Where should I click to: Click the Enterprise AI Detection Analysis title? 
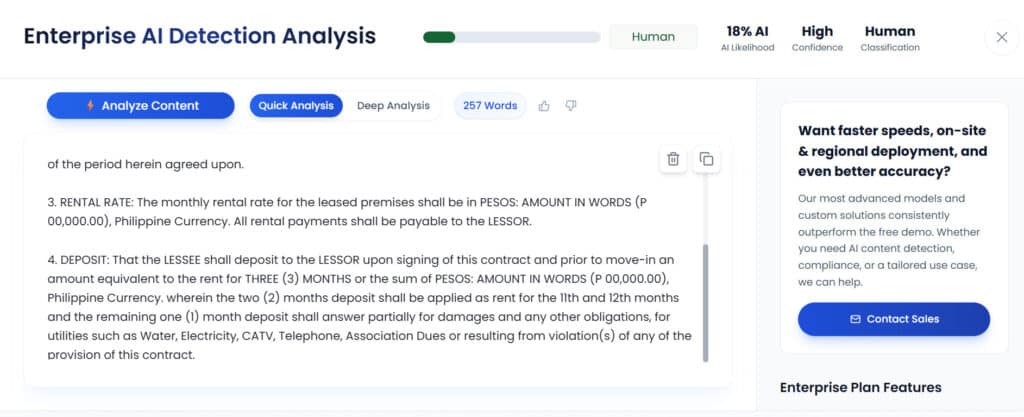(x=200, y=37)
